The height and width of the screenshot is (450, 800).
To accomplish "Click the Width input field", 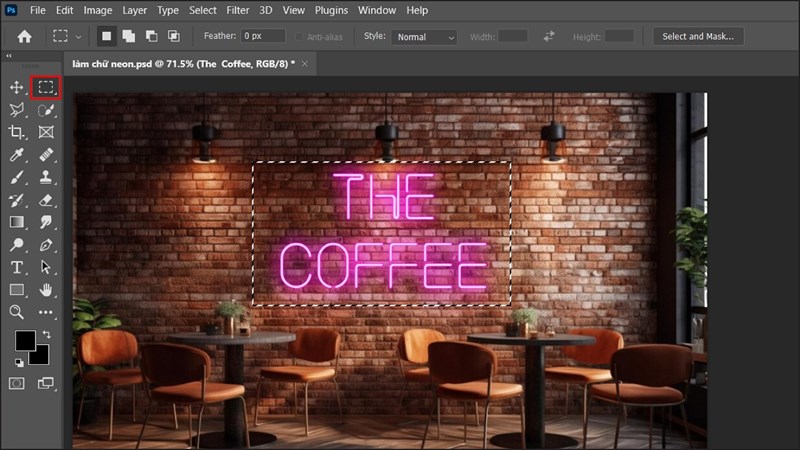I will click(513, 36).
